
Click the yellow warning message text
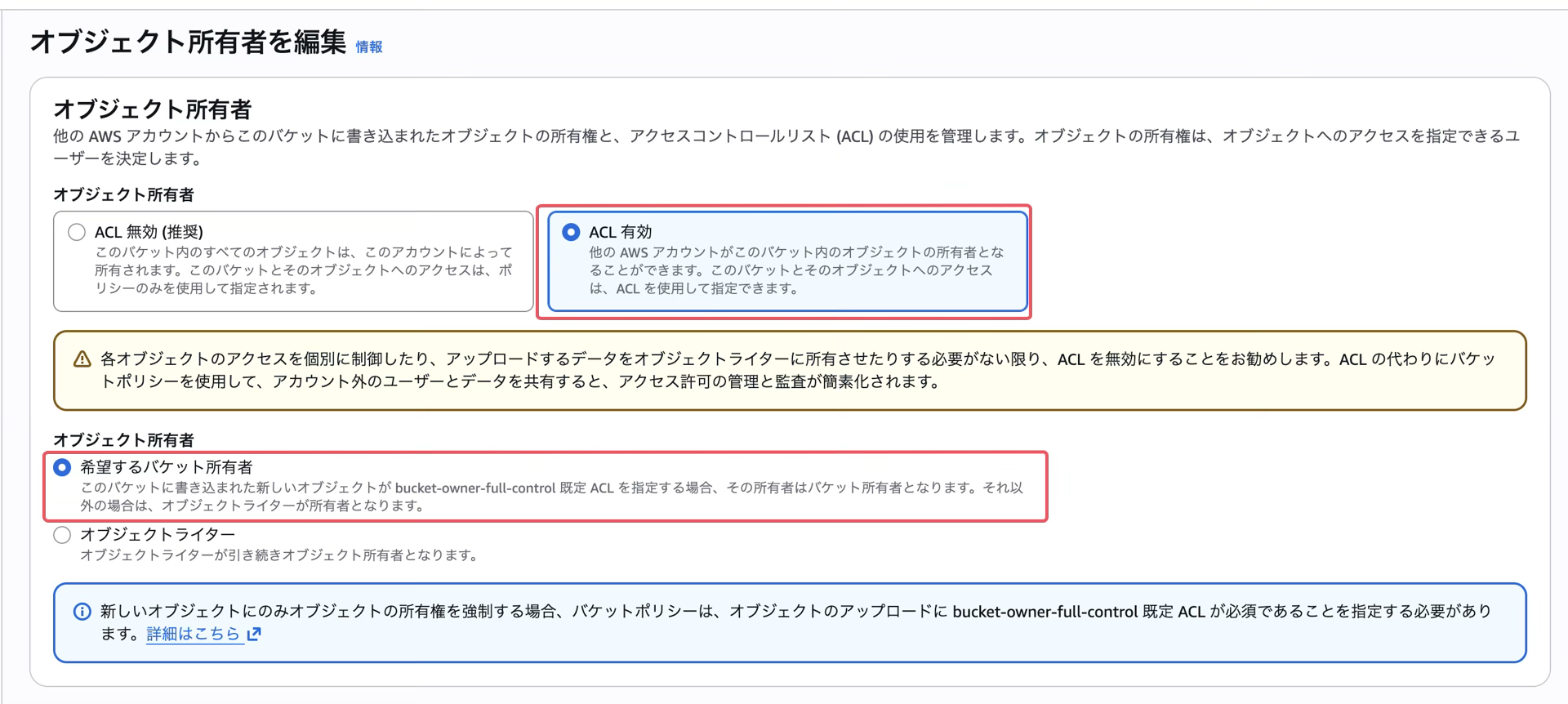[798, 370]
